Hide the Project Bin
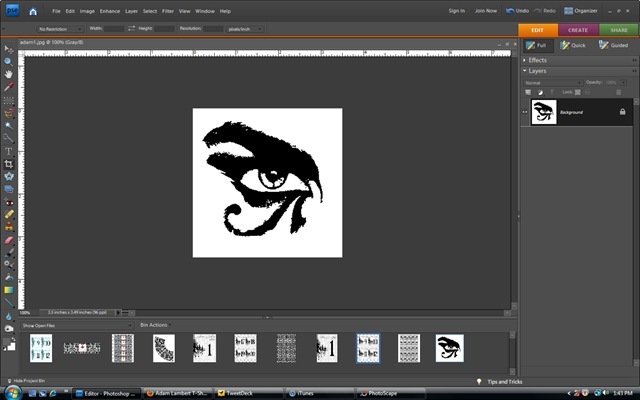Image resolution: width=640 pixels, height=400 pixels. point(26,382)
